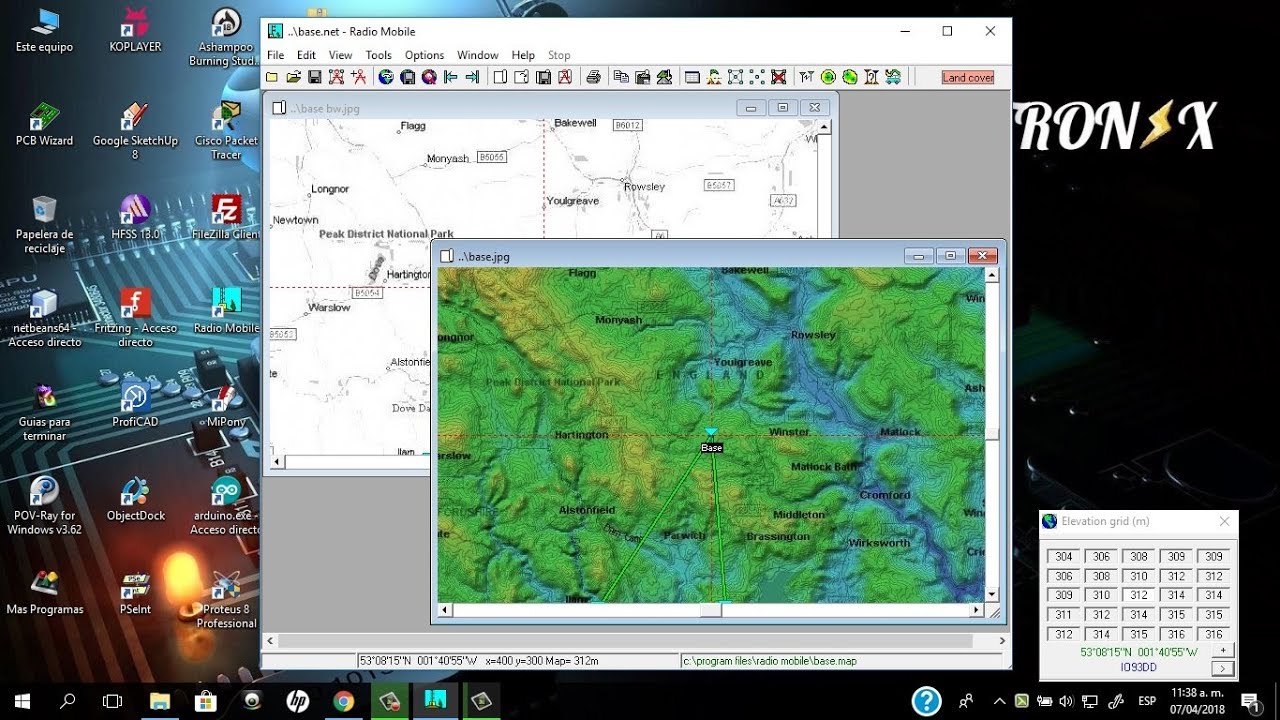The width and height of the screenshot is (1280, 720).
Task: Click the horizontal scrollbar thumb of base.jpg
Action: pos(711,610)
